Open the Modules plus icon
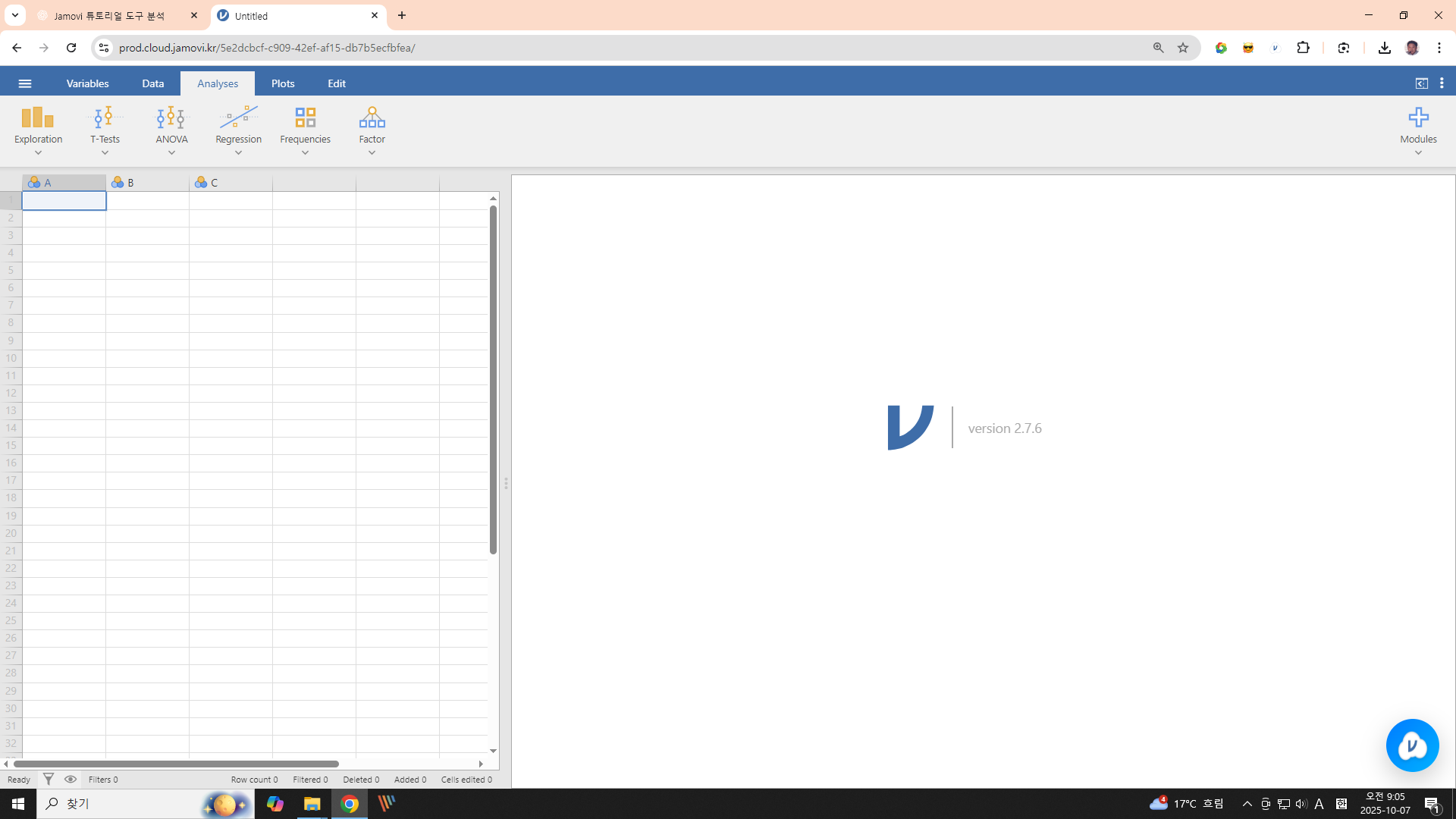The height and width of the screenshot is (819, 1456). click(x=1418, y=118)
